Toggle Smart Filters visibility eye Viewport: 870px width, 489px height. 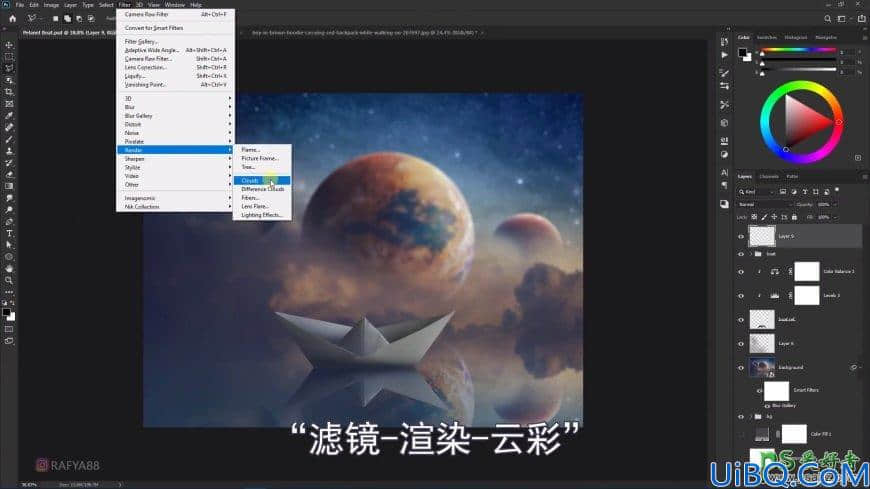[758, 391]
